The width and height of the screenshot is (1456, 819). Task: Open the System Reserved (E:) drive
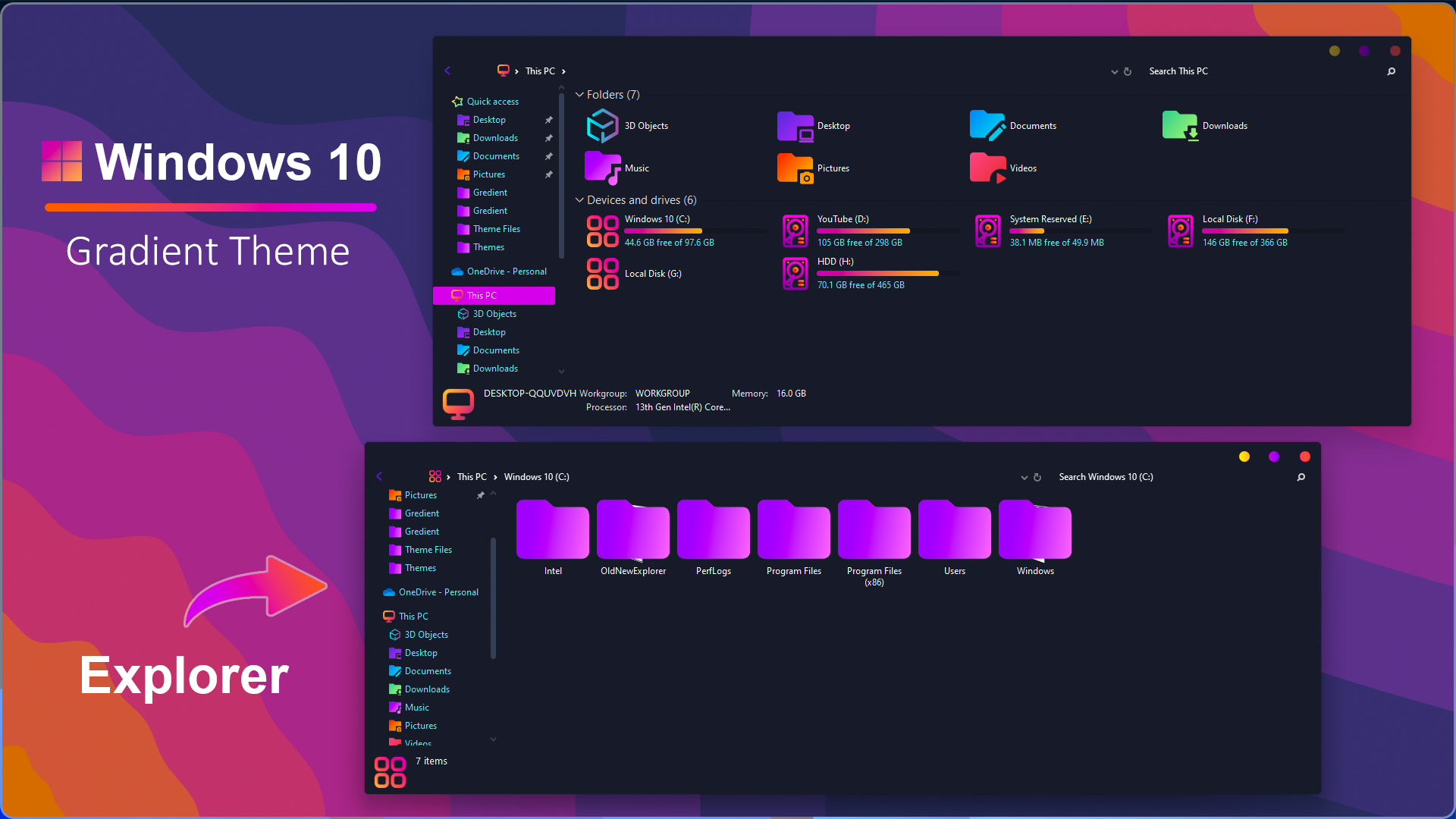(x=988, y=231)
